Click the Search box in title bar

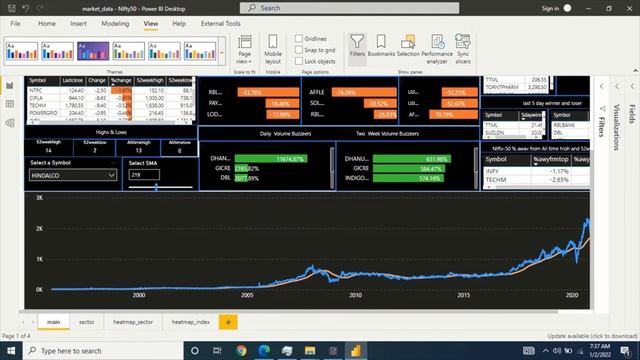coord(349,8)
